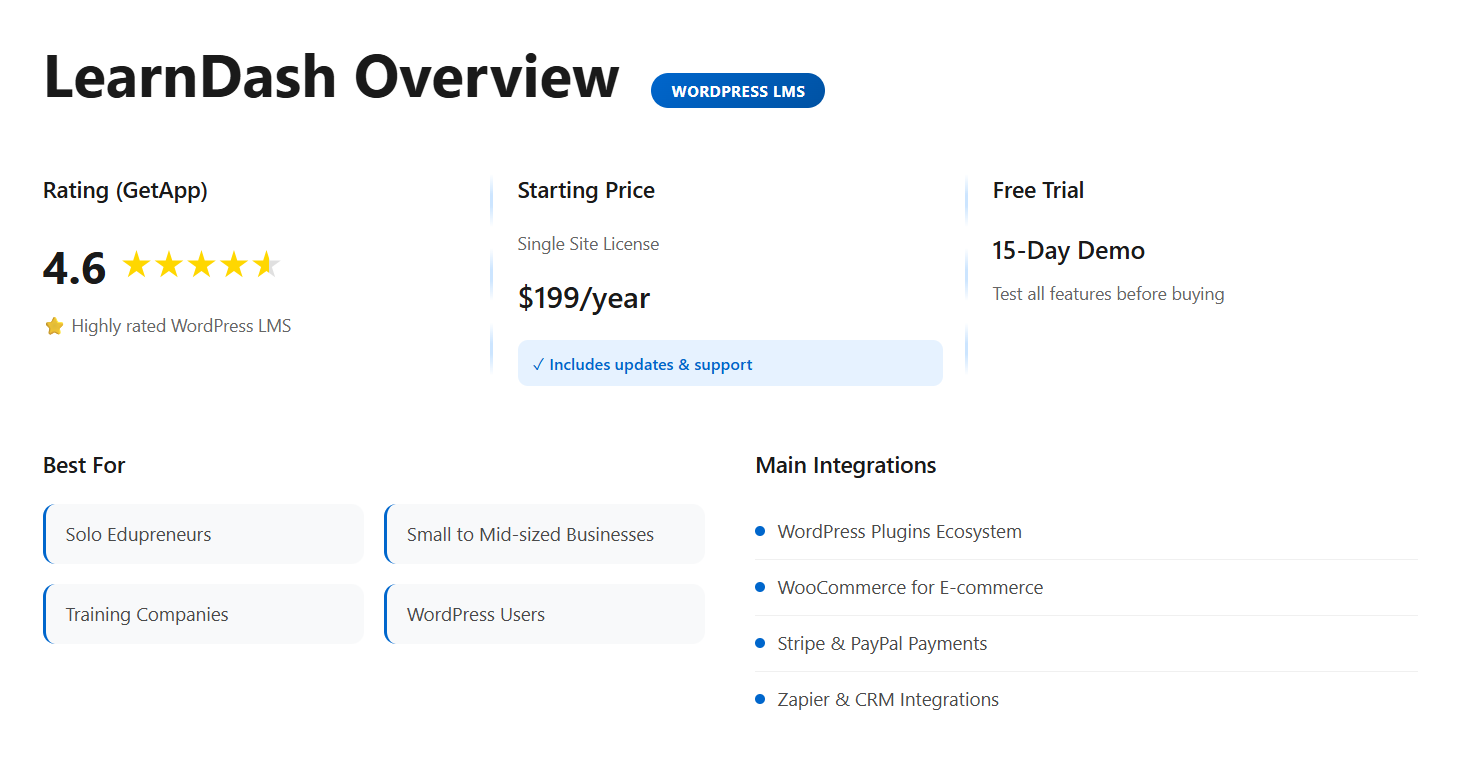
Task: Click the 15-Day Demo text
Action: coord(1068,250)
